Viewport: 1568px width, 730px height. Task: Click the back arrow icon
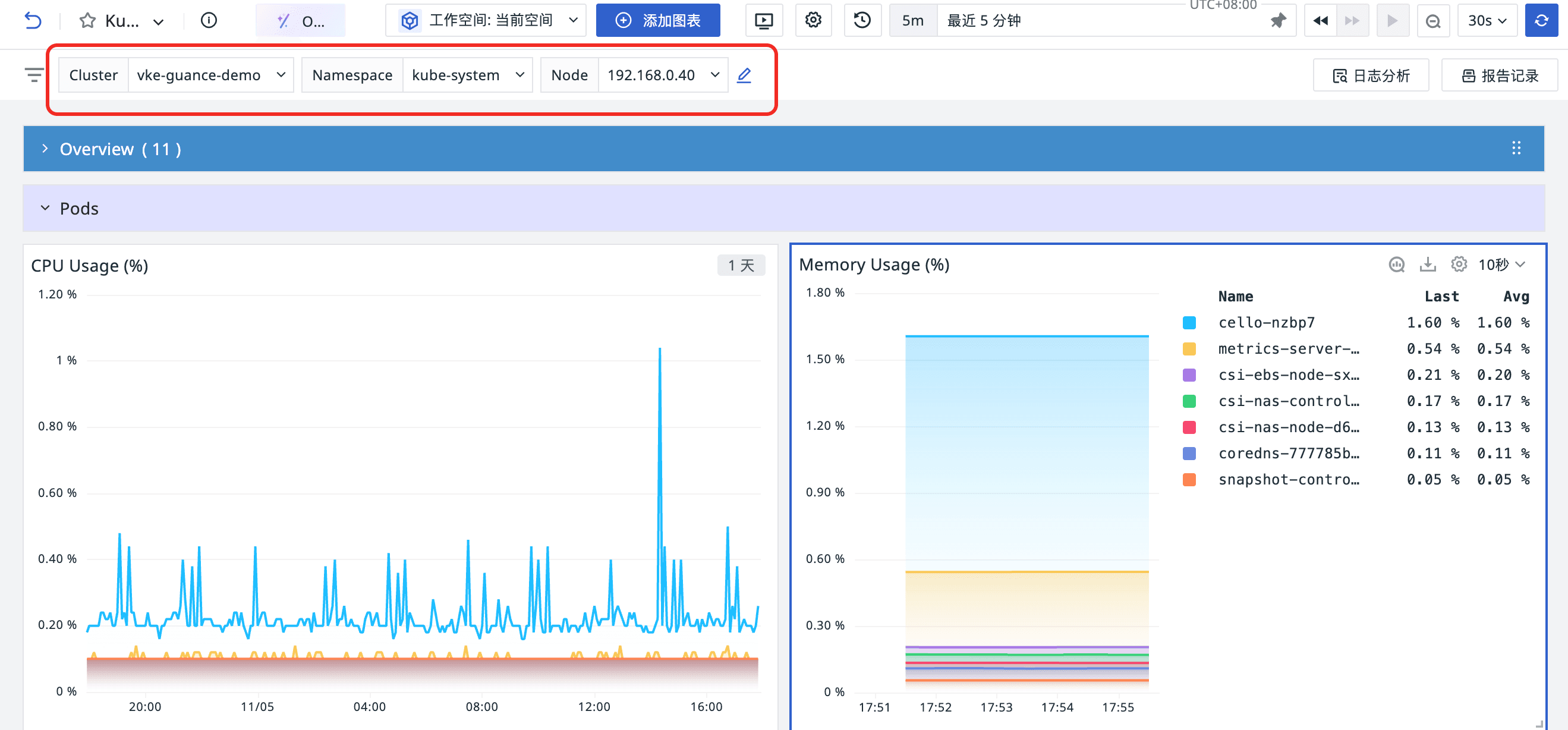tap(33, 21)
